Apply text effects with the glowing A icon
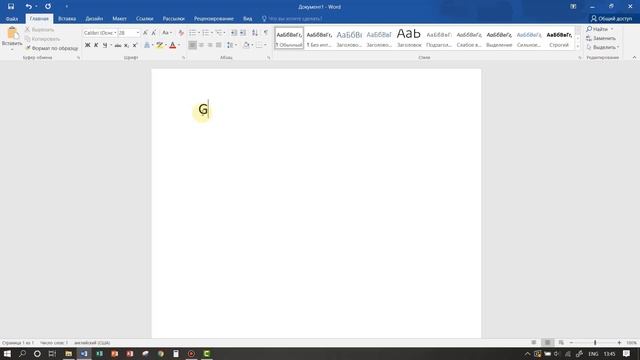Viewport: 640px width, 360px height. tap(147, 45)
